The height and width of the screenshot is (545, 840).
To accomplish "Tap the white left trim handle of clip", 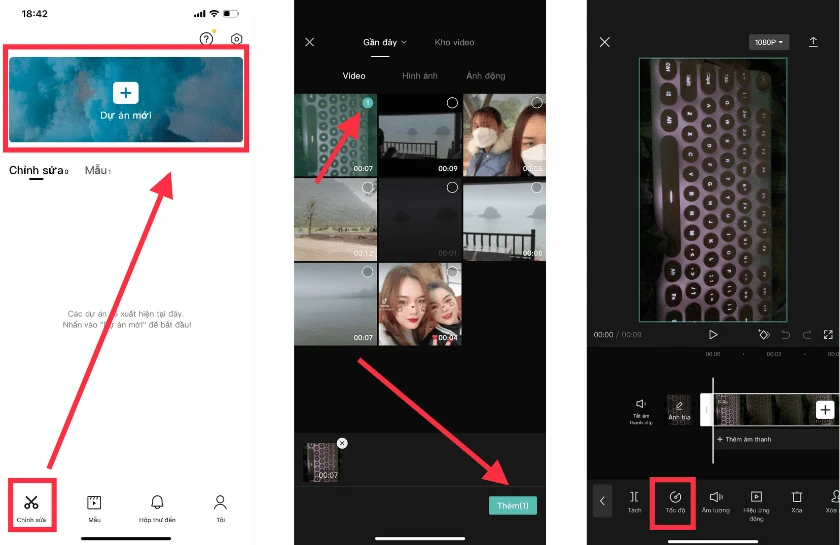I will (x=707, y=410).
